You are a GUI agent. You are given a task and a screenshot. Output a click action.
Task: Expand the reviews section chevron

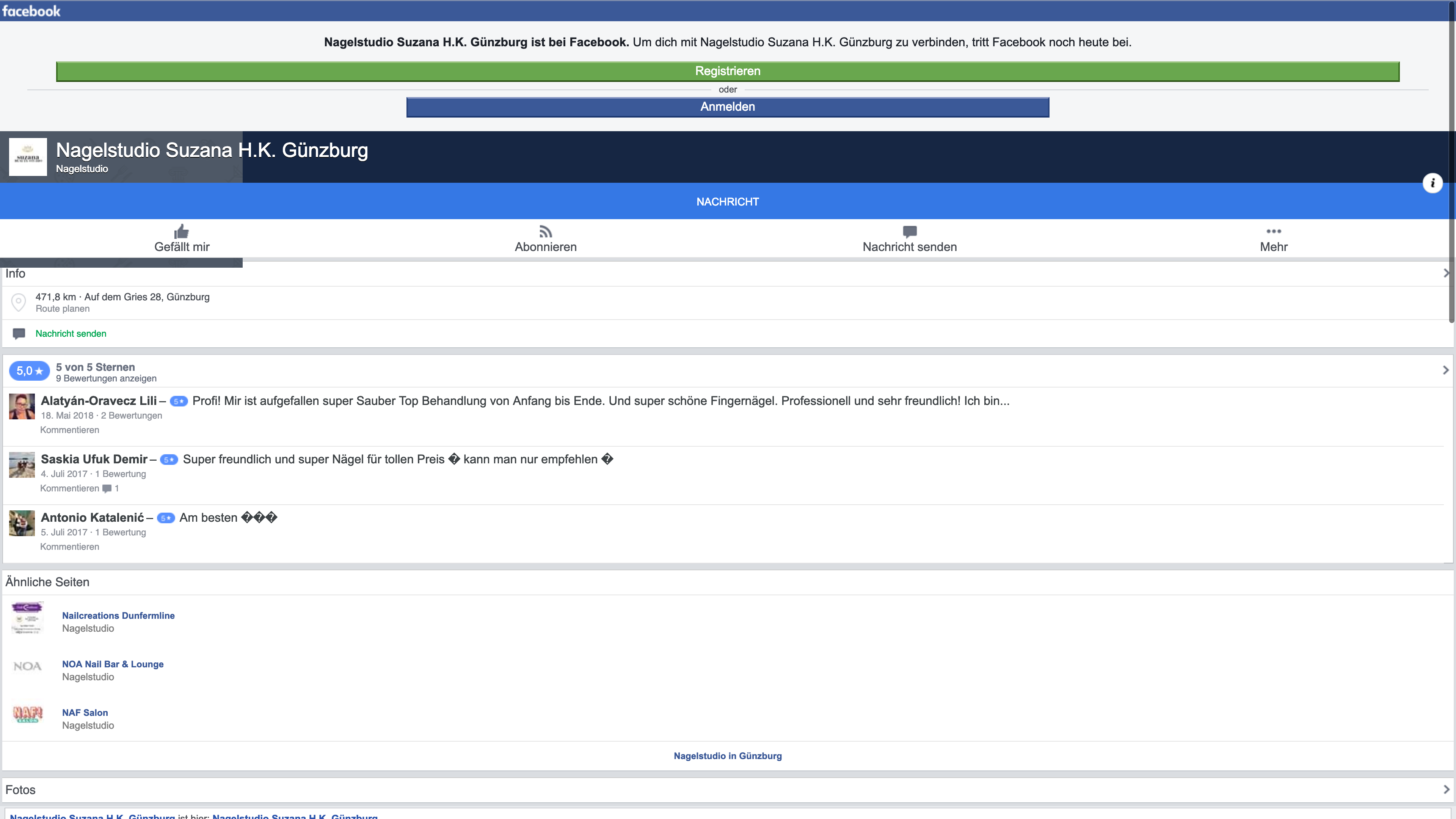click(x=1446, y=370)
